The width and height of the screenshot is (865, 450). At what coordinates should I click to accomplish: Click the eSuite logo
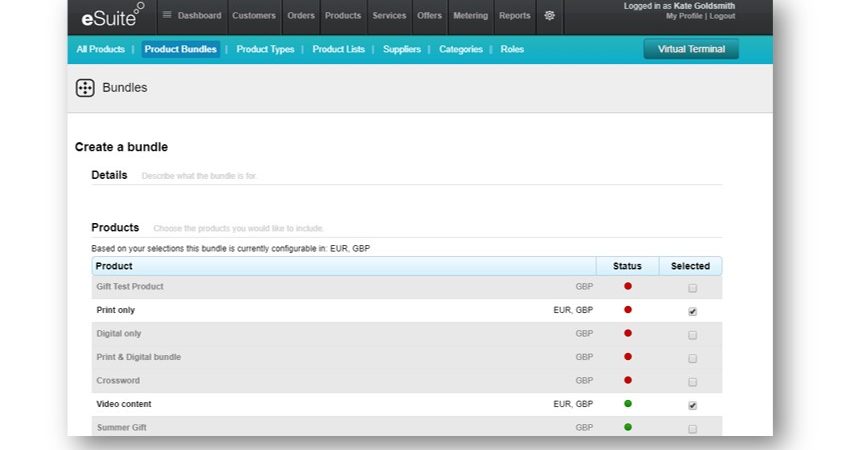point(113,15)
